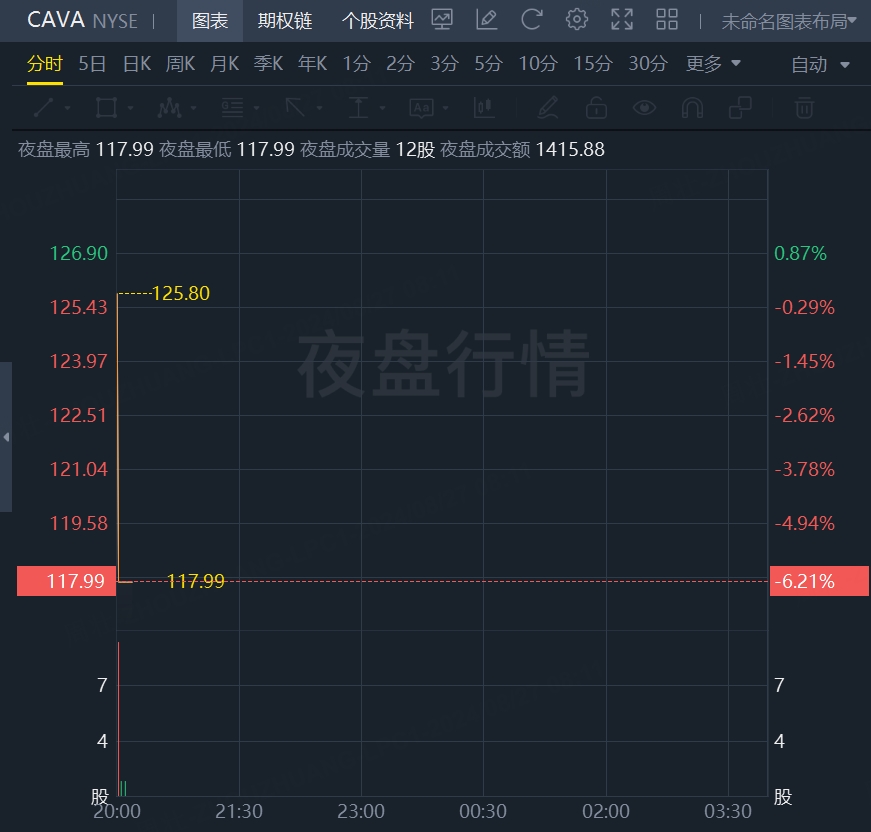The image size is (871, 832).
Task: Select 分时 timeframe
Action: point(45,64)
